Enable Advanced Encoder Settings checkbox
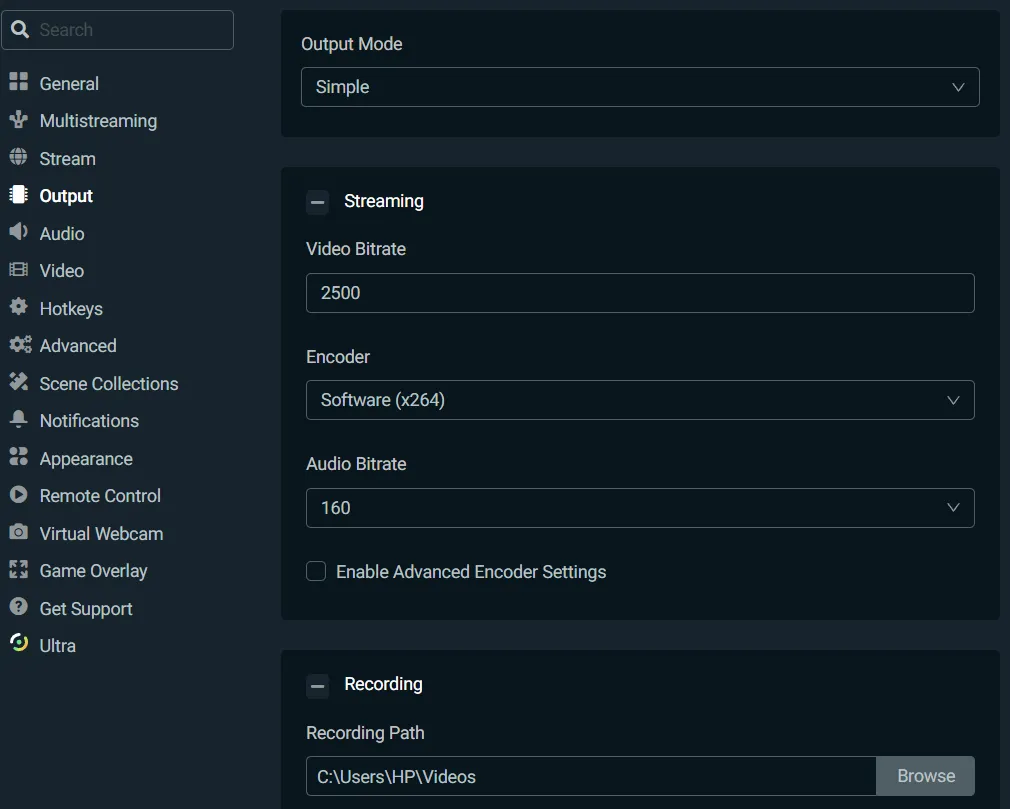The image size is (1010, 809). [316, 572]
